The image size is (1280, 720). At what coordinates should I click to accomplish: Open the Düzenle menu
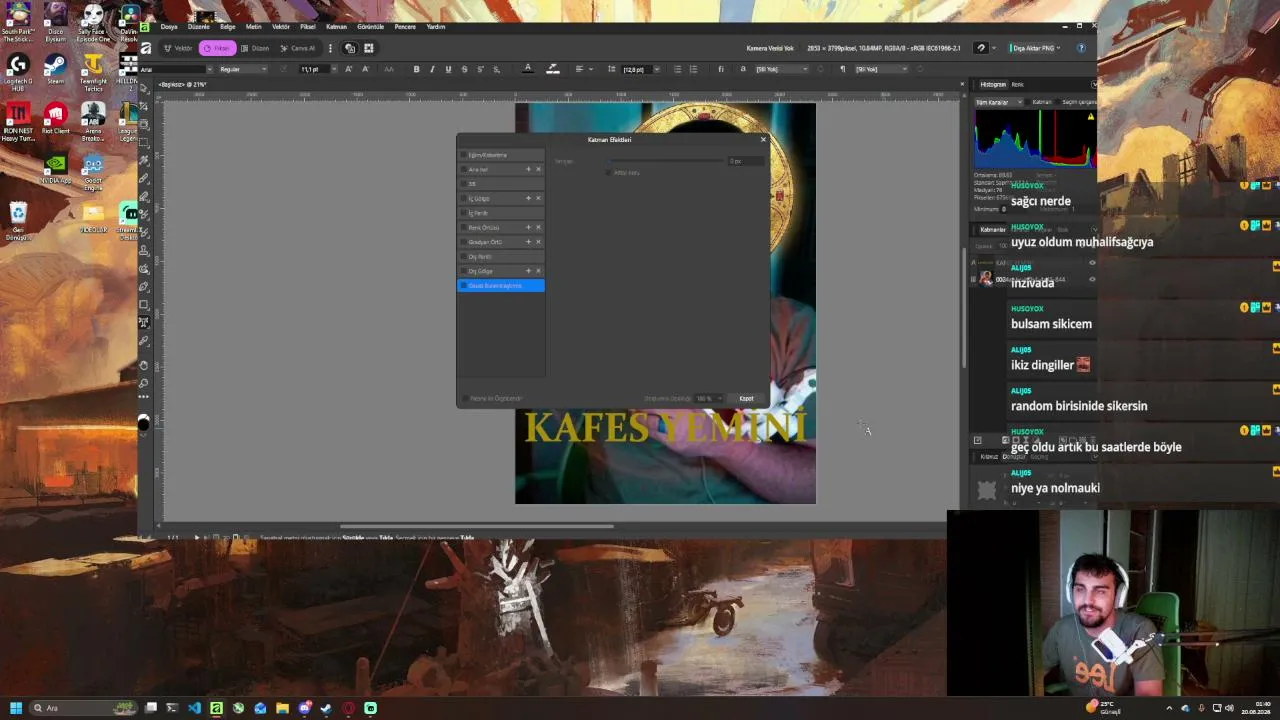[x=199, y=27]
